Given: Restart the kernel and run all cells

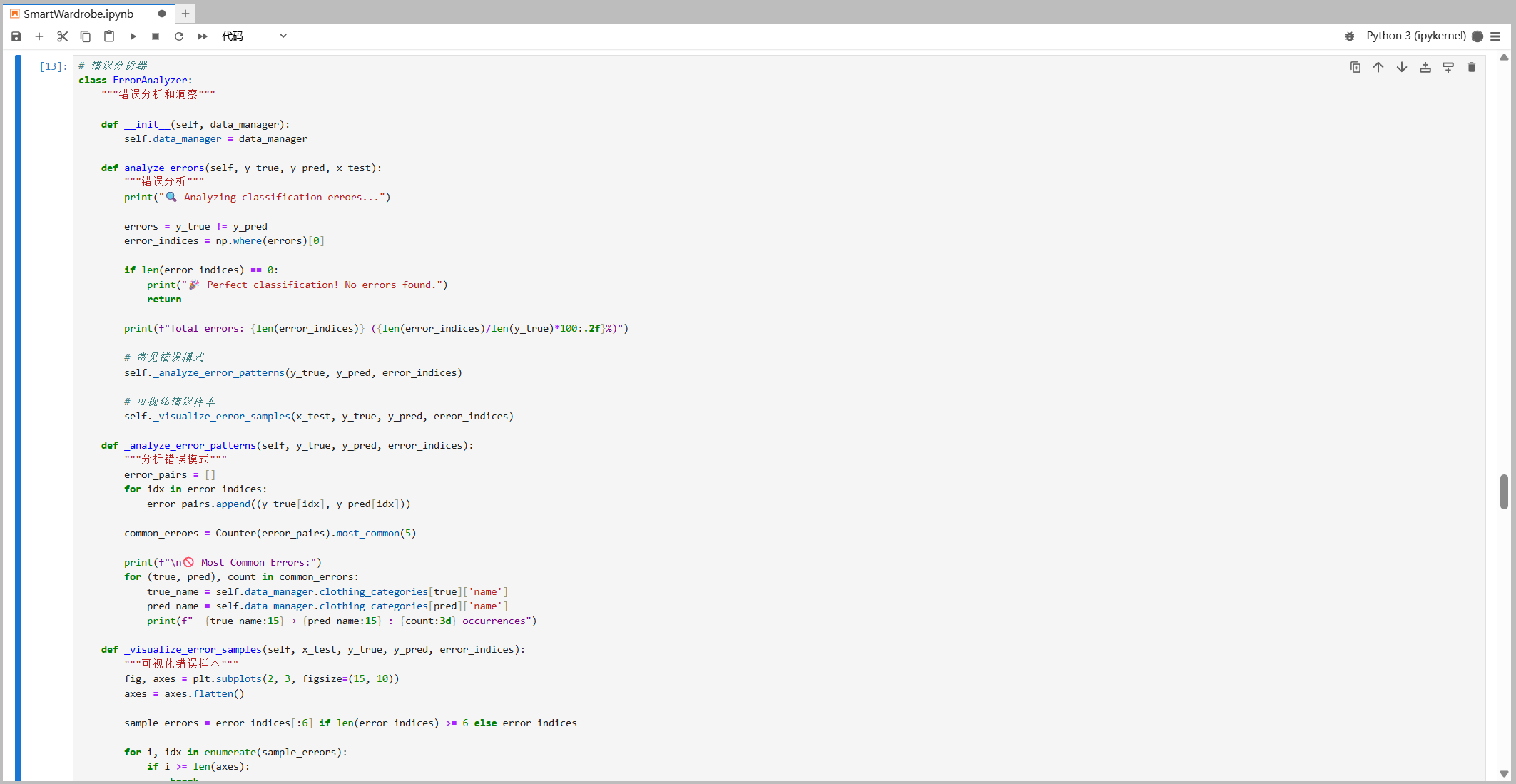Looking at the screenshot, I should (x=203, y=36).
